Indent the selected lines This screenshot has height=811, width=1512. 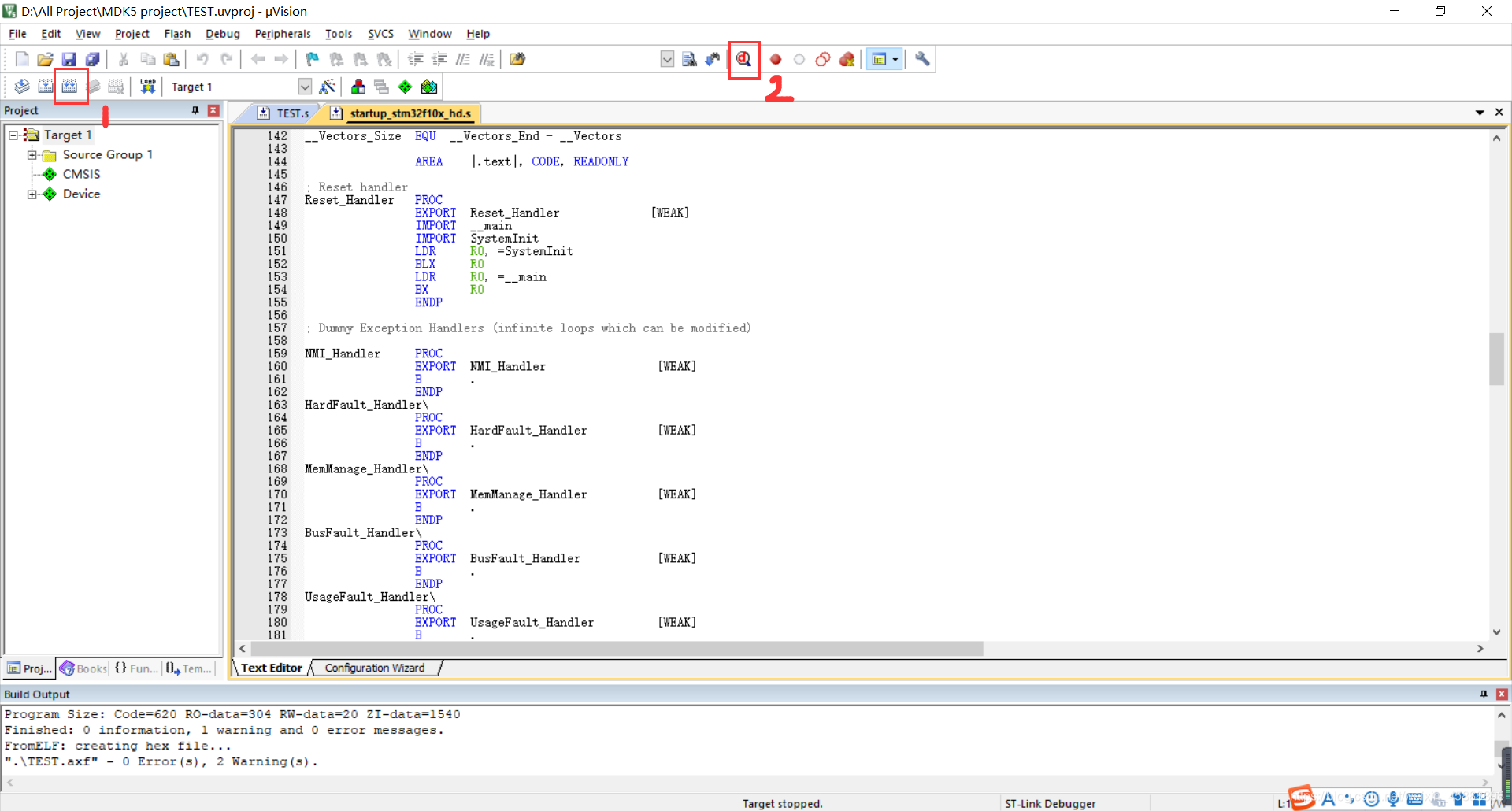[x=416, y=59]
